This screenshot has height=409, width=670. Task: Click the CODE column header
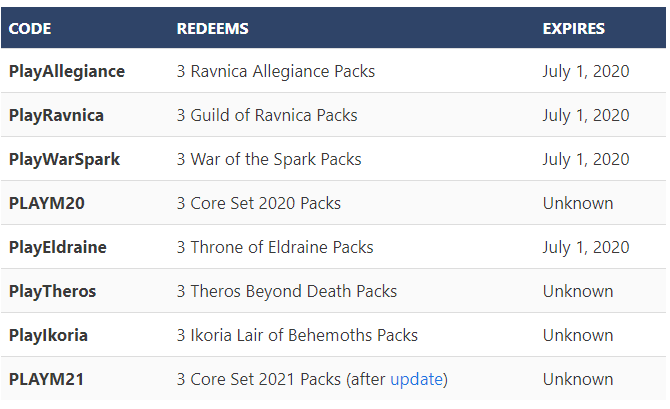coord(30,28)
